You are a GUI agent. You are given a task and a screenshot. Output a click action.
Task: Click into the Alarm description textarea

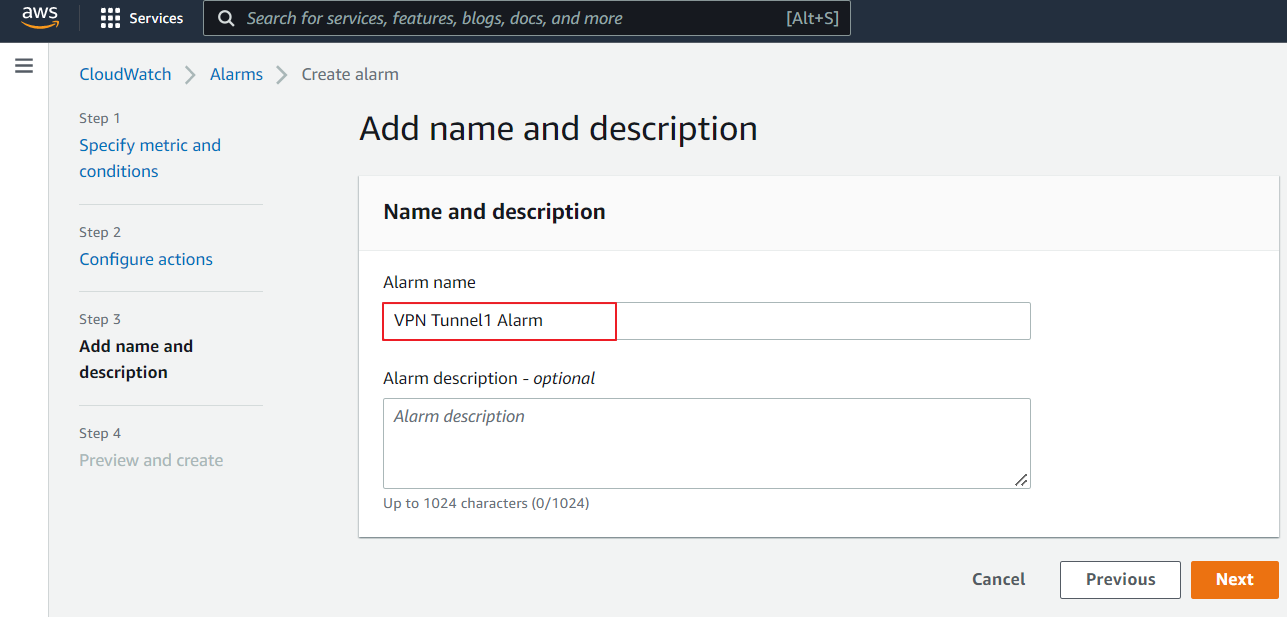pyautogui.click(x=706, y=443)
